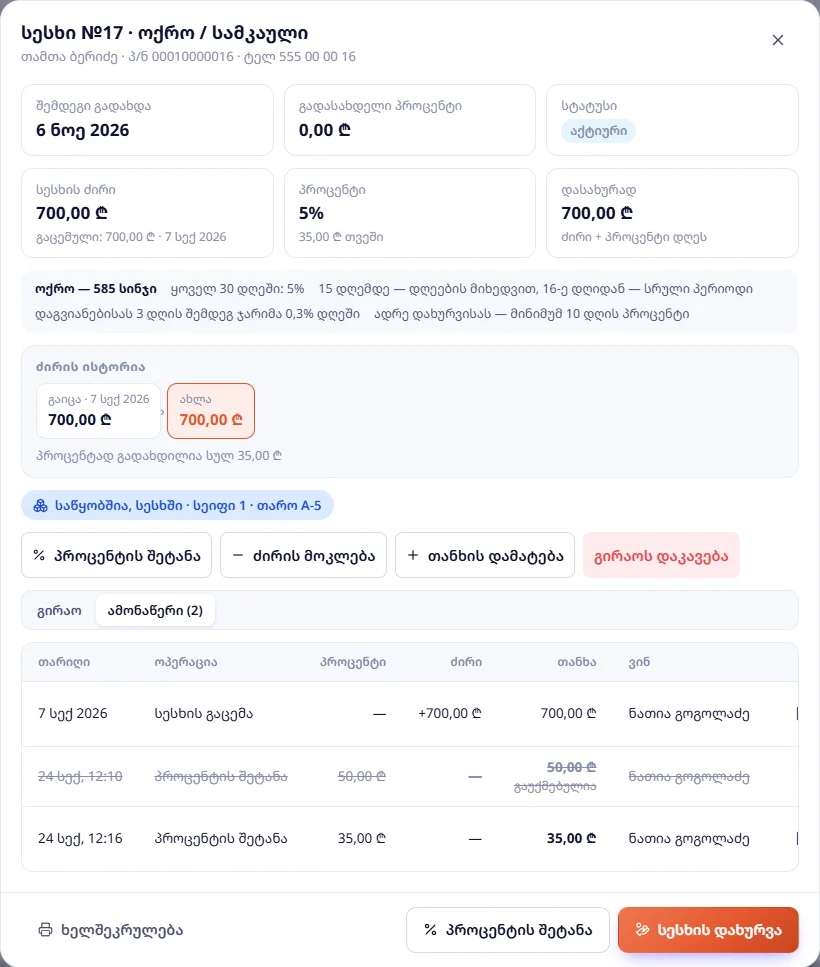Click the 'პროცენტის შეტანა' button beside 'ძირის მოკლება'
Screen dimensions: 820x967
tap(117, 556)
